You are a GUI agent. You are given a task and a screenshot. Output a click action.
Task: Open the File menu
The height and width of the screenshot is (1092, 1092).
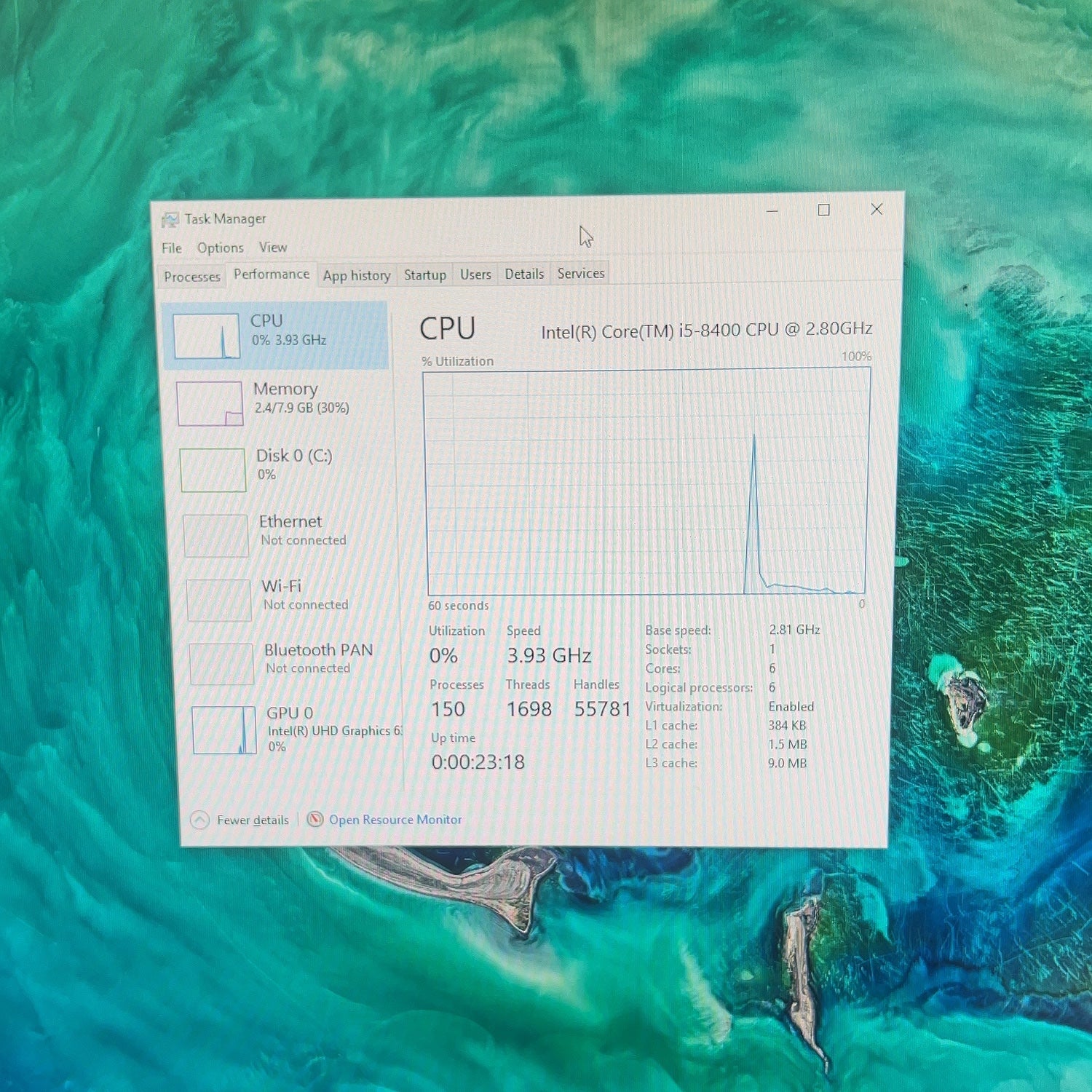172,248
